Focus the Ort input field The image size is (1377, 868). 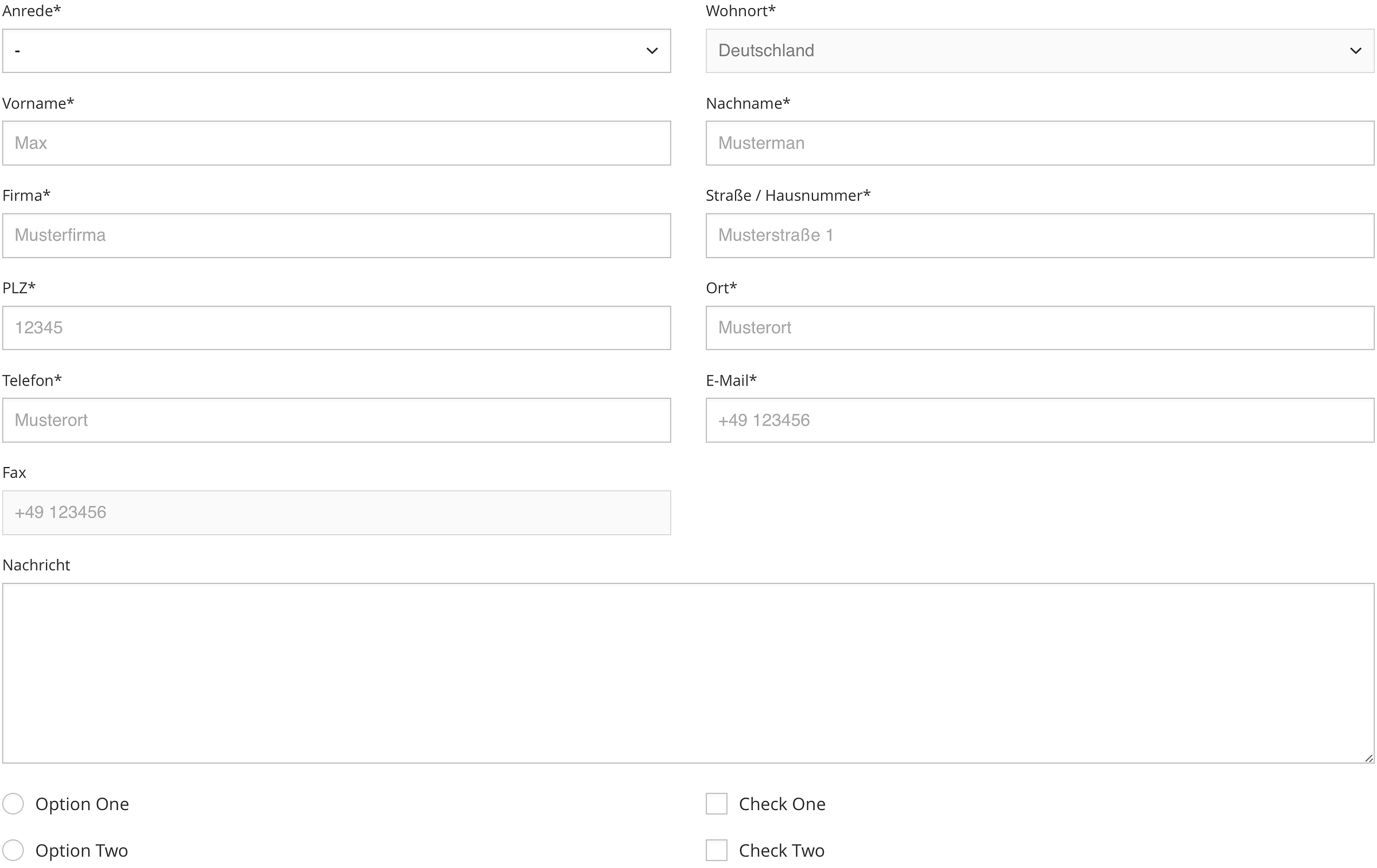point(1040,328)
